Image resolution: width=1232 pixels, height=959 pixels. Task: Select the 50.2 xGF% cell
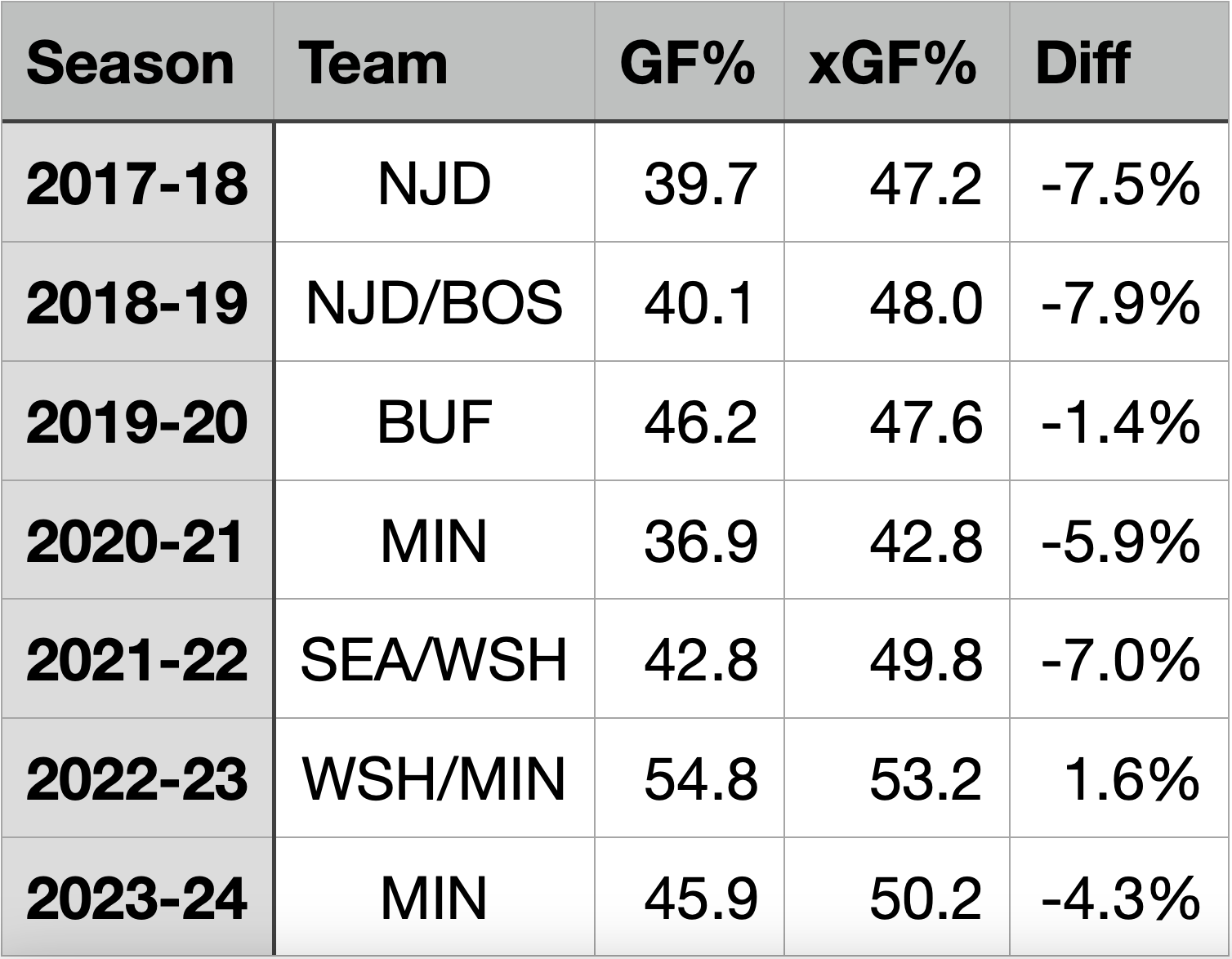point(925,898)
